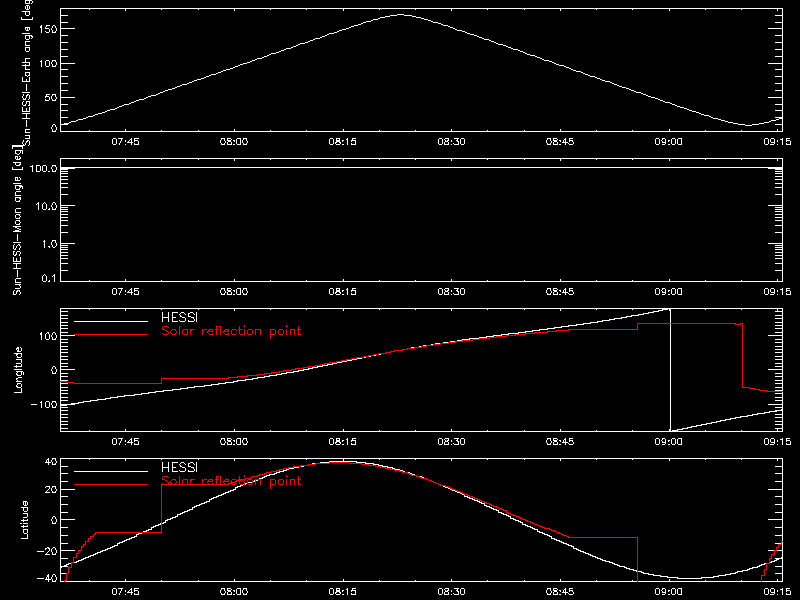Click 08:00 label under Earth angle plot

click(x=234, y=141)
